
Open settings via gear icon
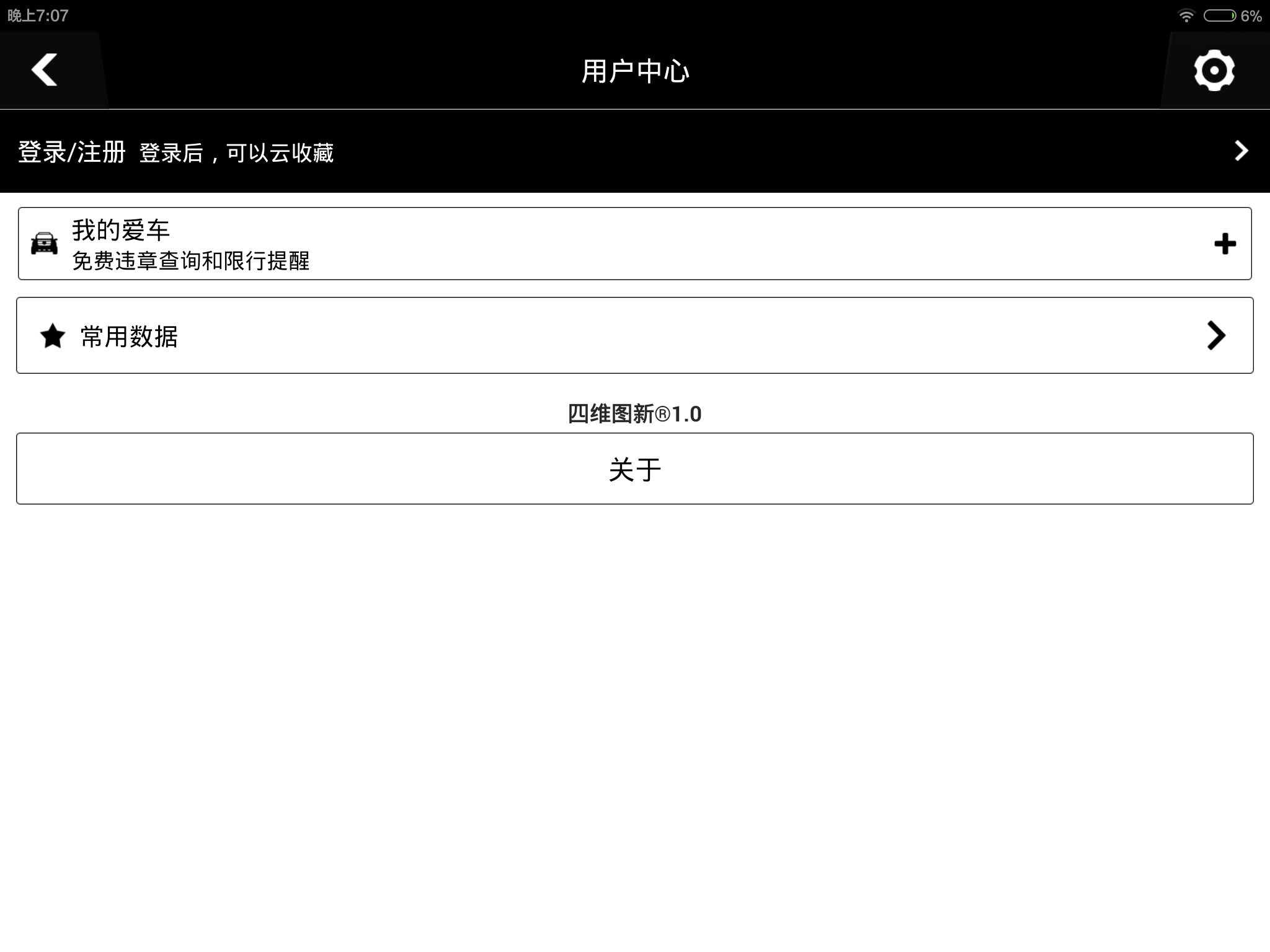[x=1215, y=70]
